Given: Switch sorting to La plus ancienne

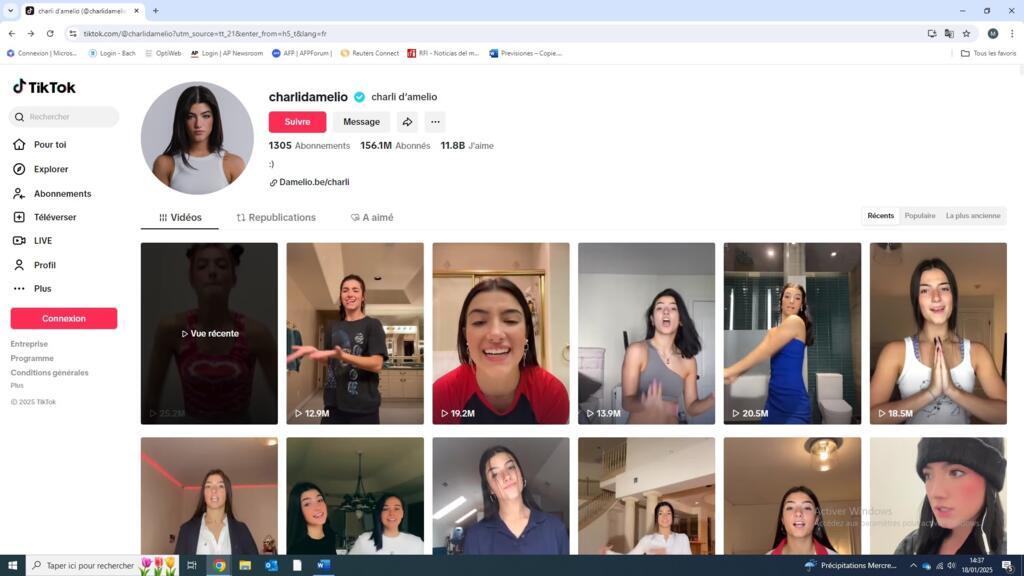Looking at the screenshot, I should [x=971, y=215].
